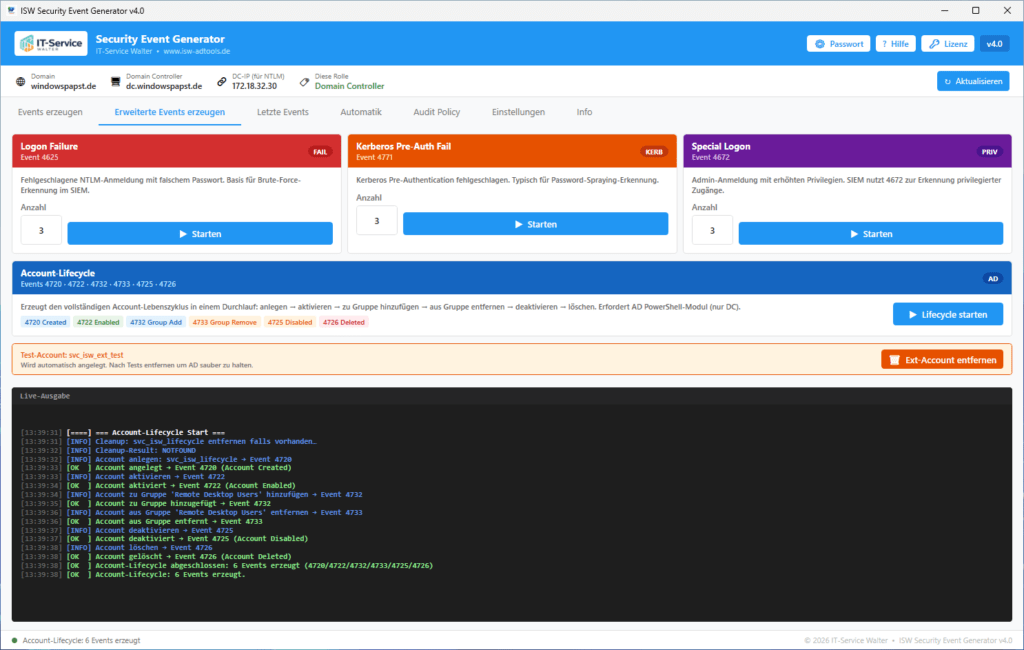Click domain value windowspapst.de

coord(63,86)
